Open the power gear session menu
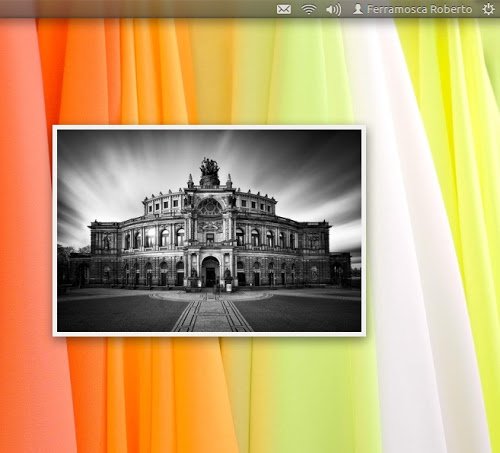 click(x=488, y=9)
